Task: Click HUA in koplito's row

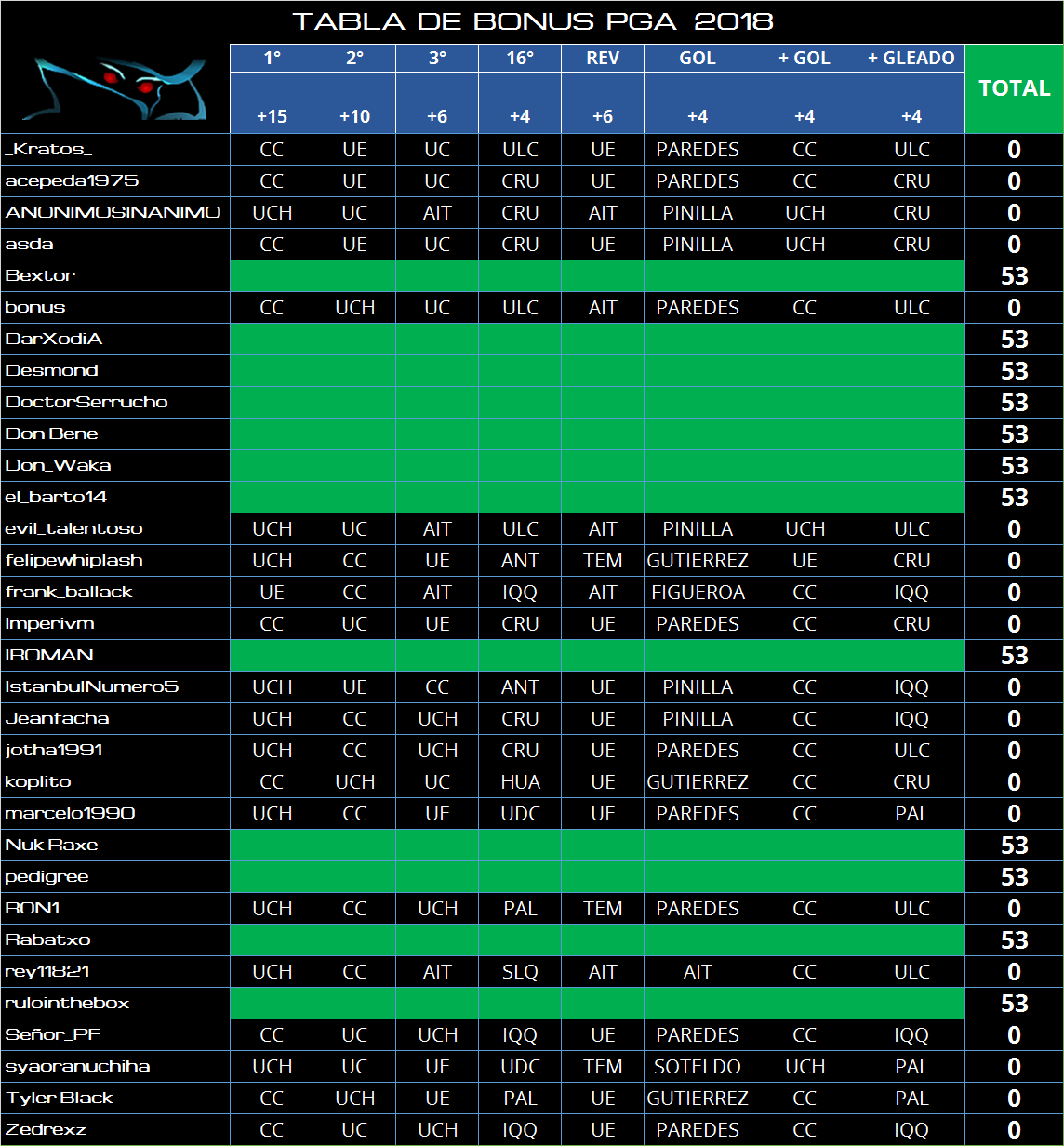Action: (520, 782)
